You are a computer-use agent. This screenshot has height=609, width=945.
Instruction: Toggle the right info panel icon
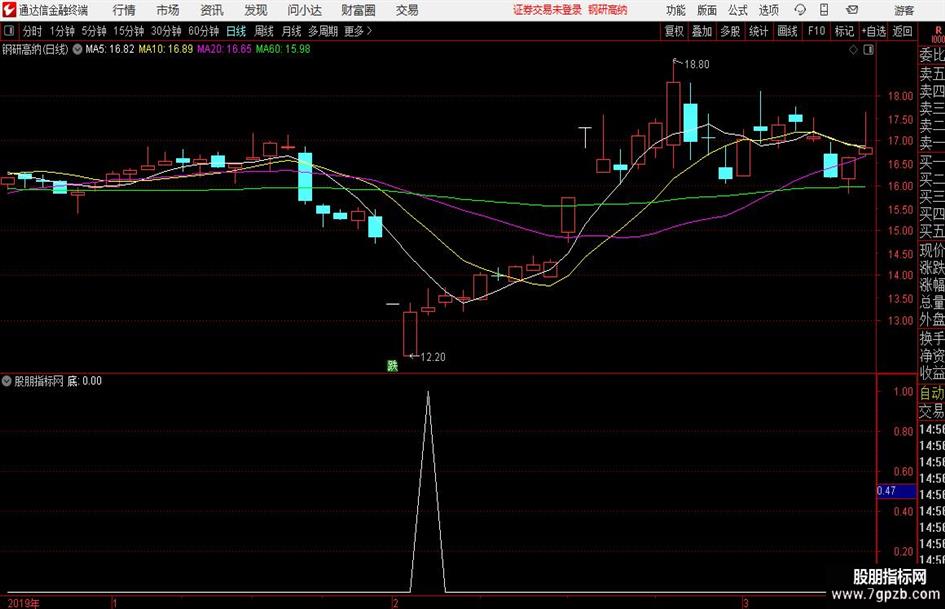[x=868, y=49]
